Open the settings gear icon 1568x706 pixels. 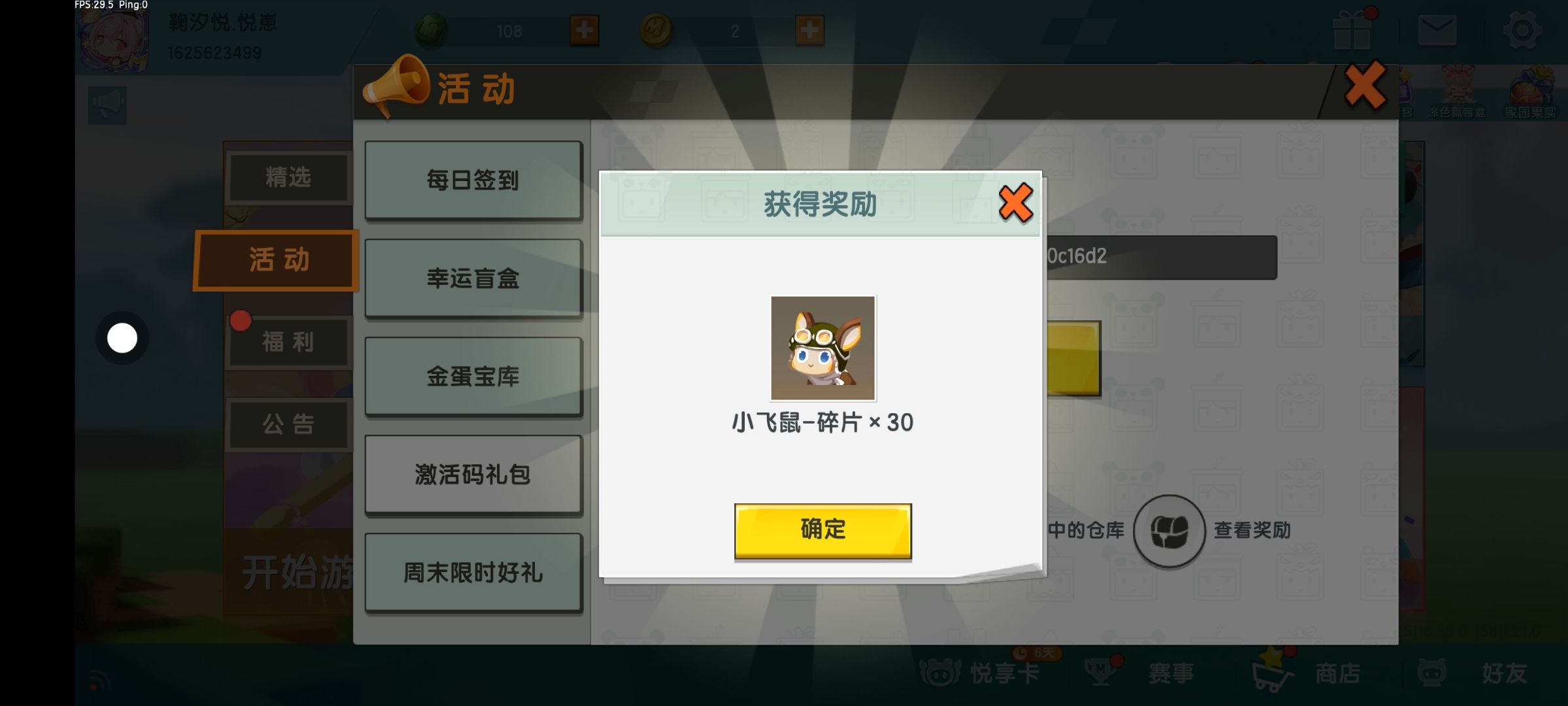pos(1522,30)
